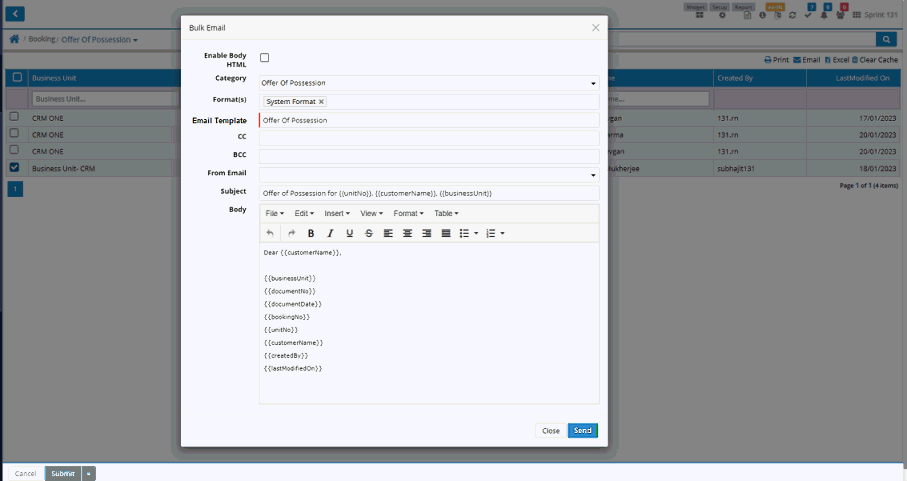Click the Close button in dialog
This screenshot has width=907, height=481.
tap(551, 430)
